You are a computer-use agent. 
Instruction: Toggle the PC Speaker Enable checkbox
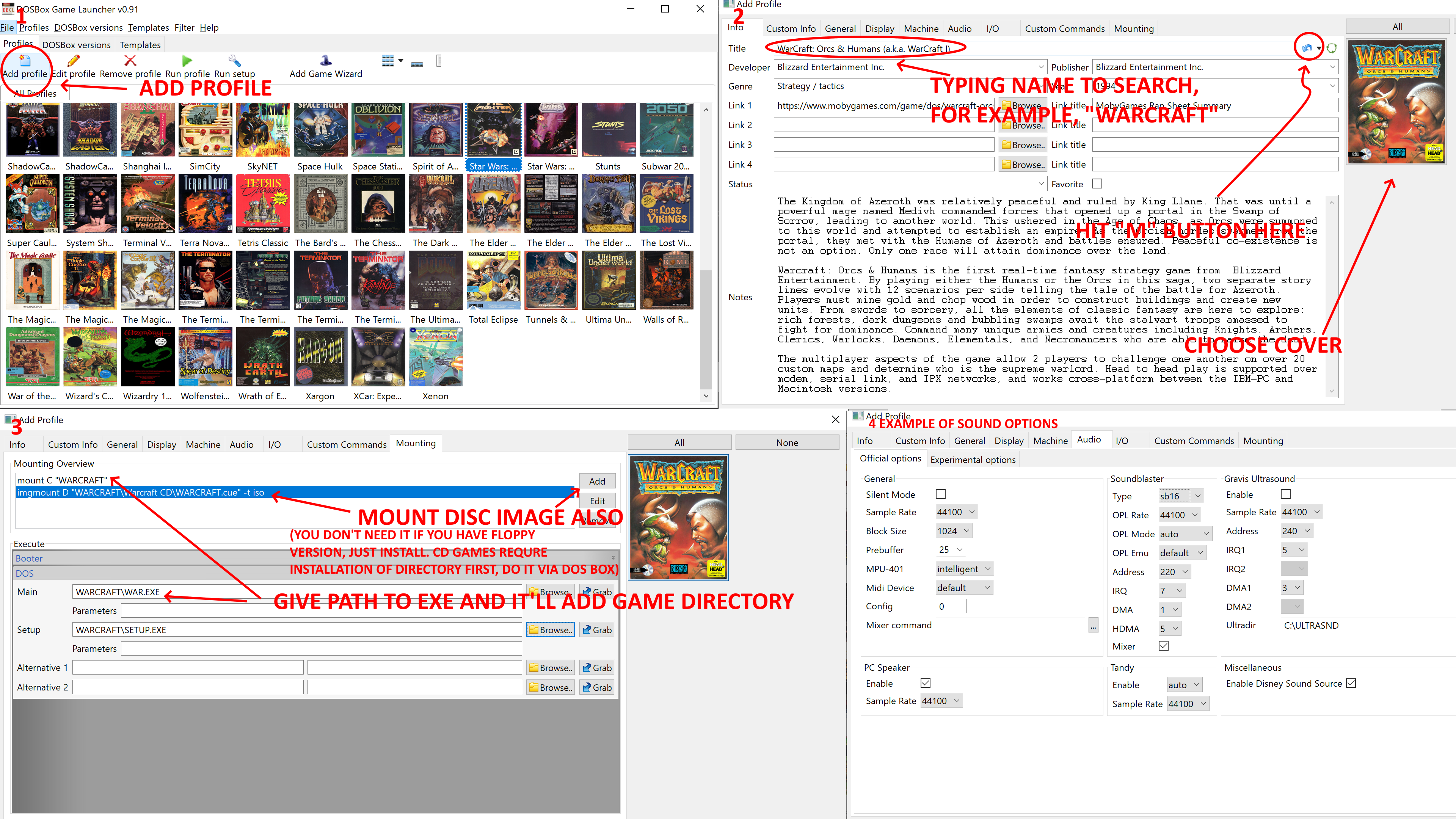click(x=925, y=683)
